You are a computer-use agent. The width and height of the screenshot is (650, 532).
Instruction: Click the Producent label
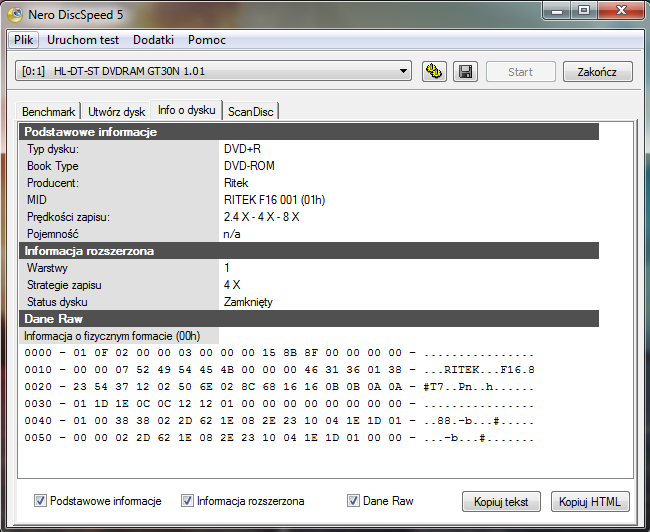tap(53, 183)
